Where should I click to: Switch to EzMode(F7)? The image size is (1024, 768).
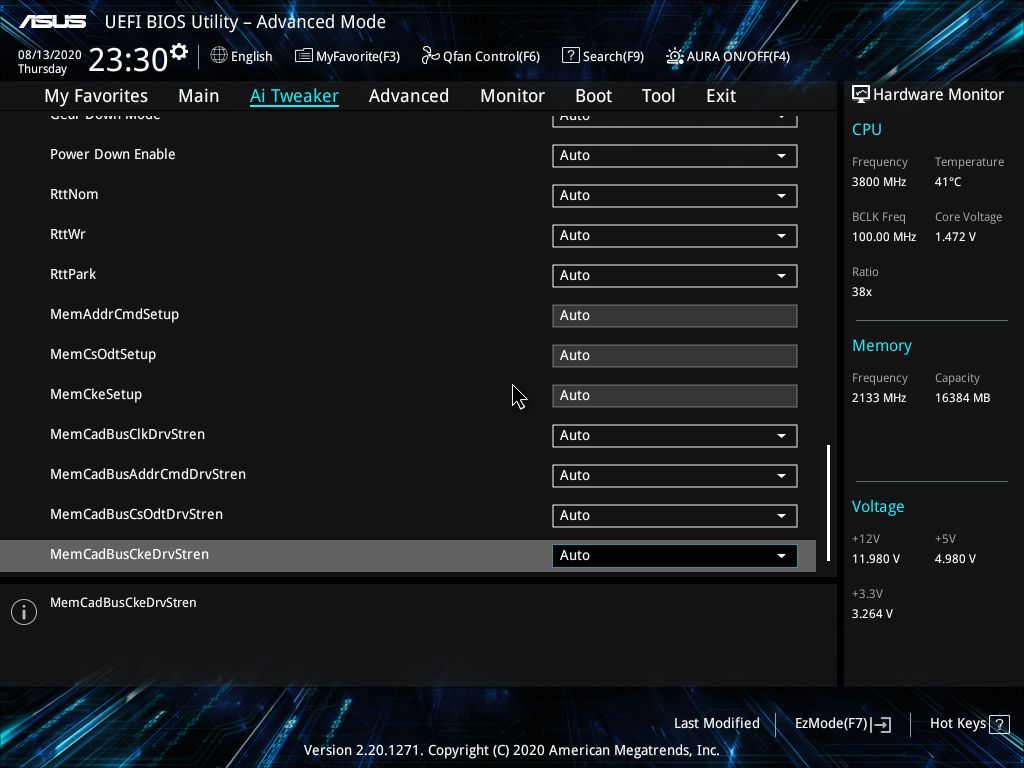[x=842, y=724]
